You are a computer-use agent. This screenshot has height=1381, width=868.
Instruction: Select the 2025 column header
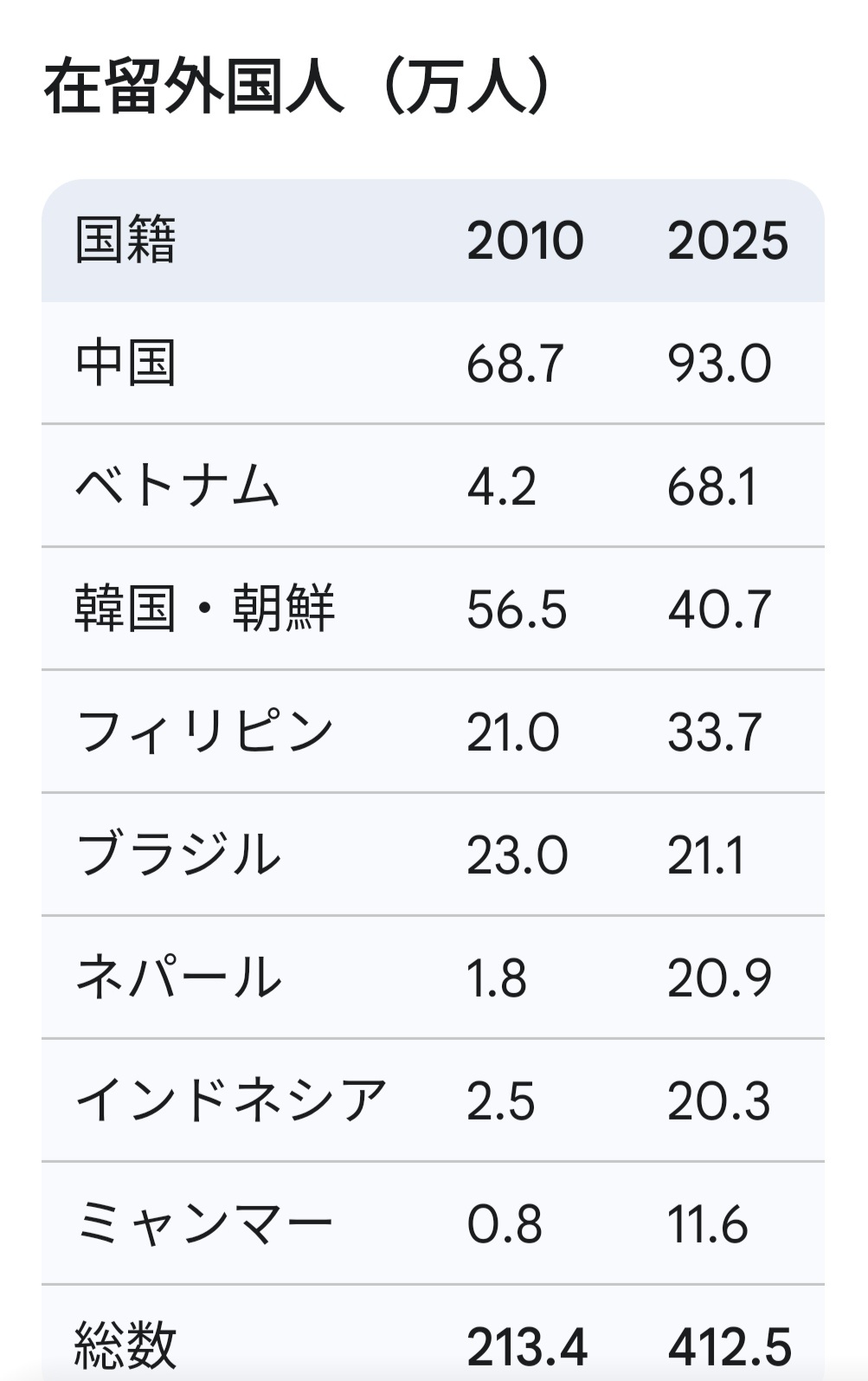coord(728,241)
